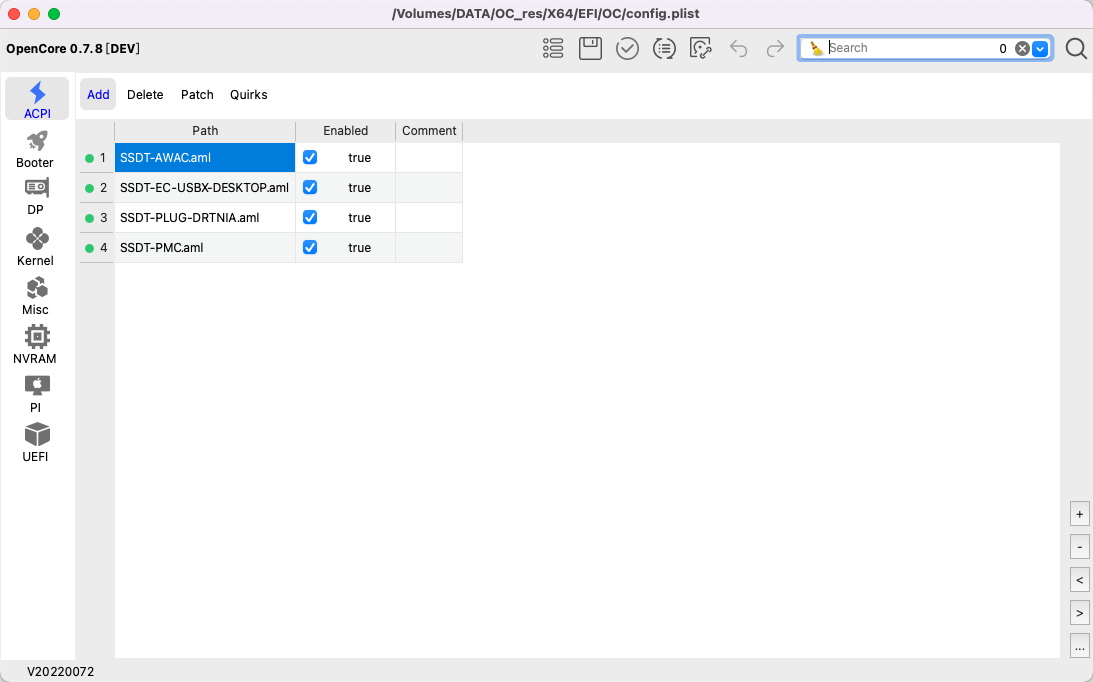This screenshot has width=1093, height=682.
Task: Click the Delete button
Action: [145, 94]
